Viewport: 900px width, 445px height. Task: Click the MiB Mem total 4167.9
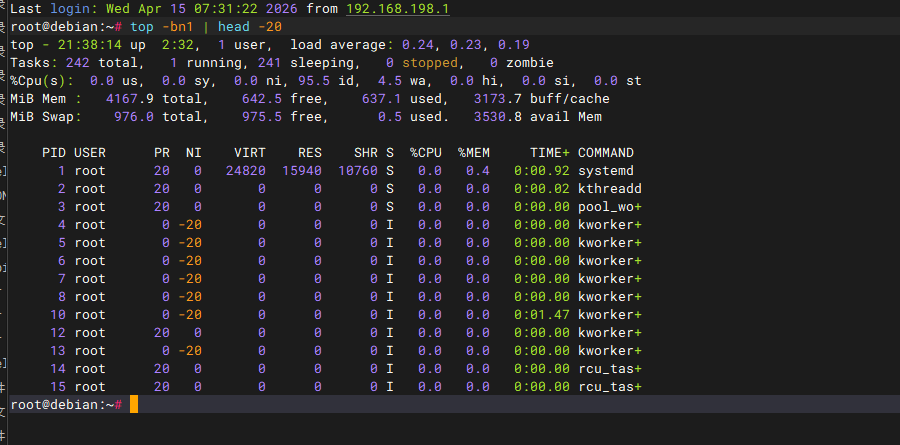pyautogui.click(x=130, y=99)
